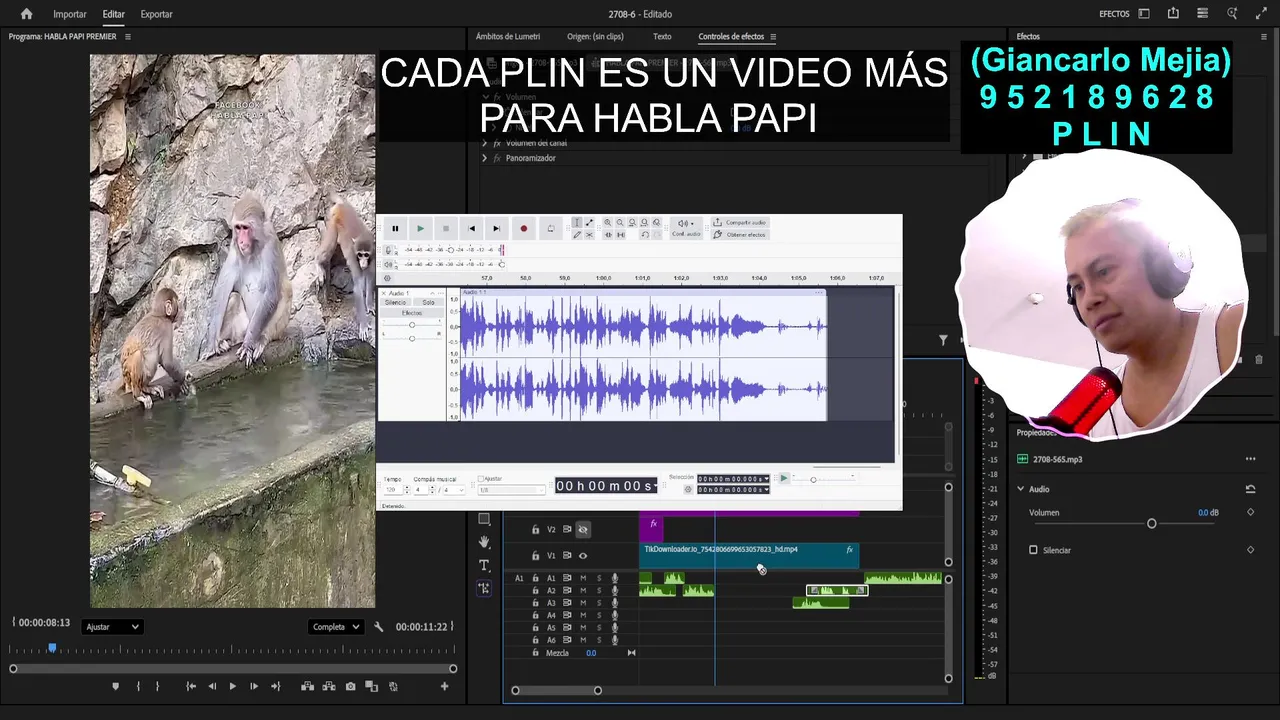Skip to end in Audacity
This screenshot has height=720, width=1280.
[496, 229]
